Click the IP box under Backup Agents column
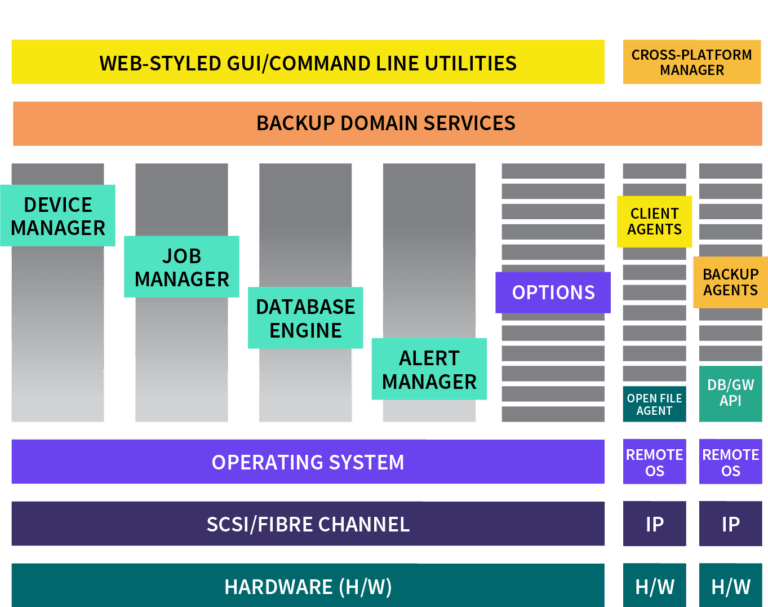This screenshot has width=768, height=607. tap(730, 524)
